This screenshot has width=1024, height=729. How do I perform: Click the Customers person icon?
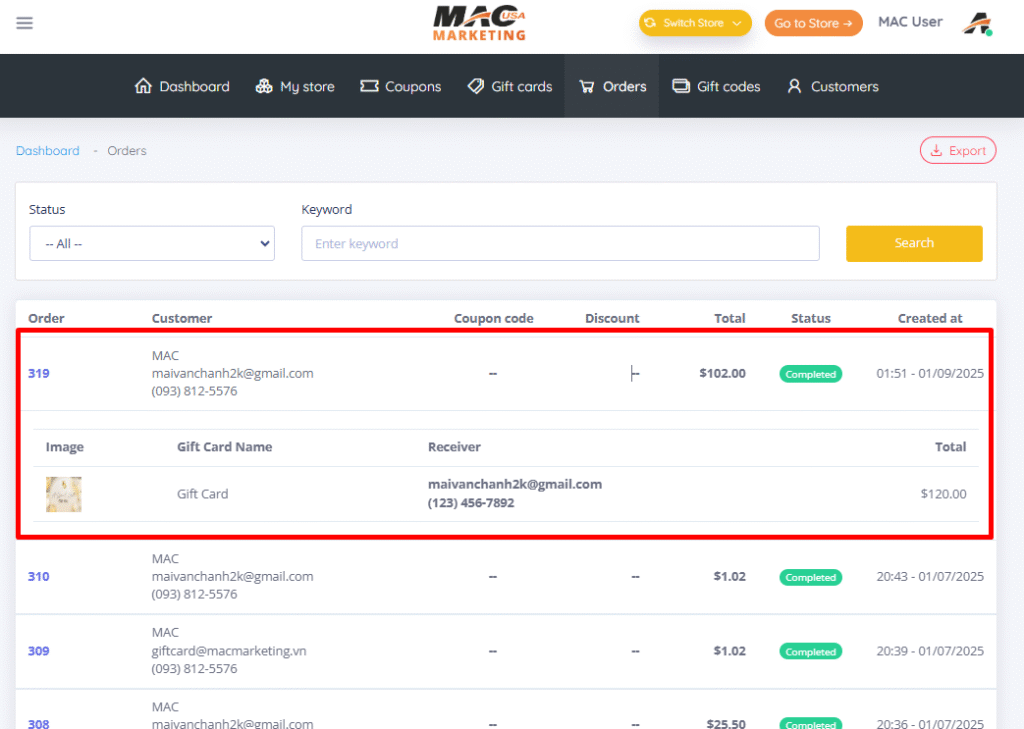[795, 86]
